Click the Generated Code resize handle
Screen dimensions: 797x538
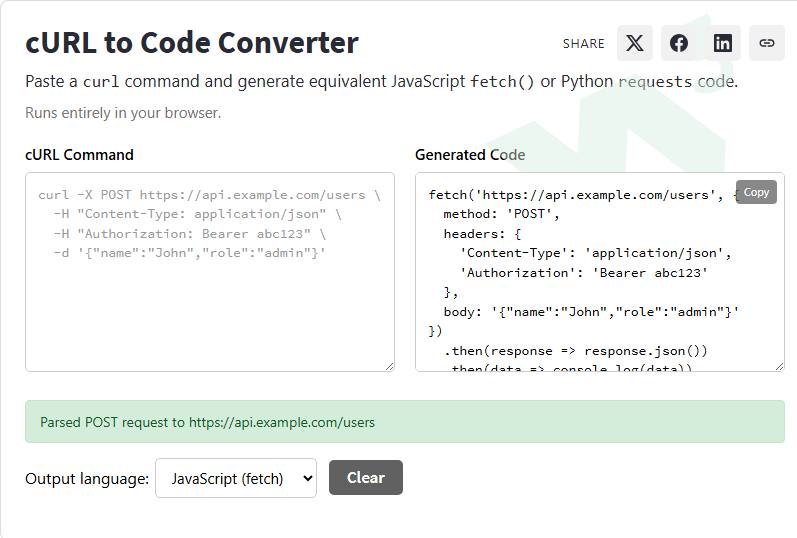pyautogui.click(x=779, y=366)
